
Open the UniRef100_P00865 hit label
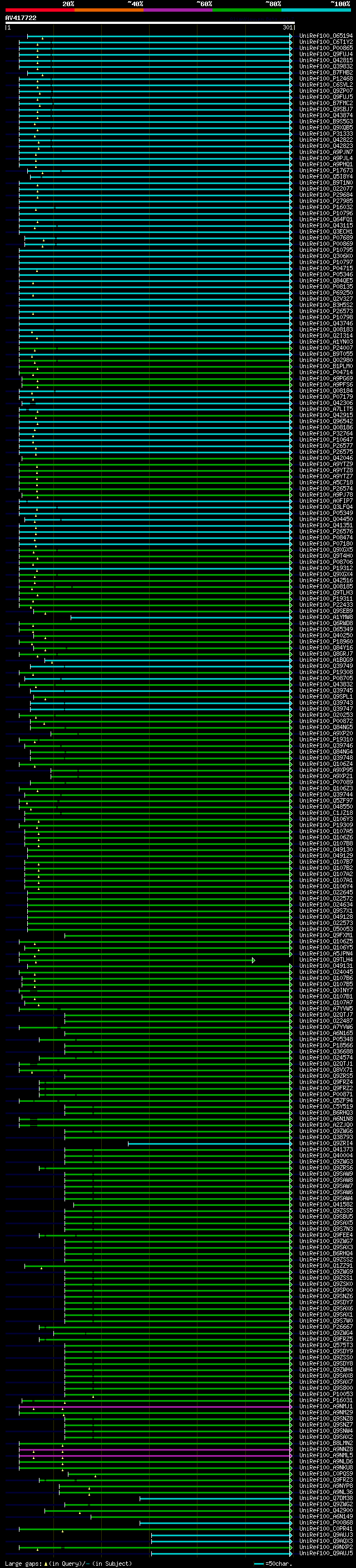[x=326, y=48]
